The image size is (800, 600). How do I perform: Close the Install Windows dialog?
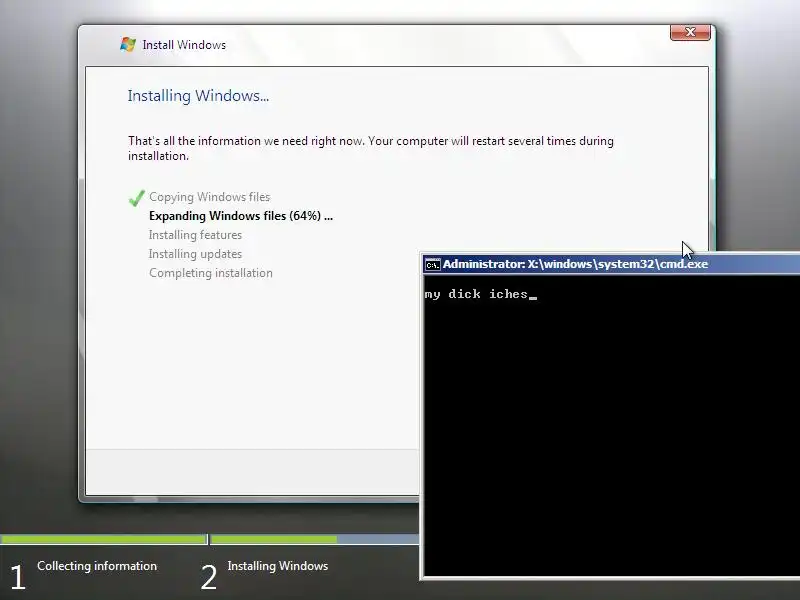pyautogui.click(x=690, y=32)
